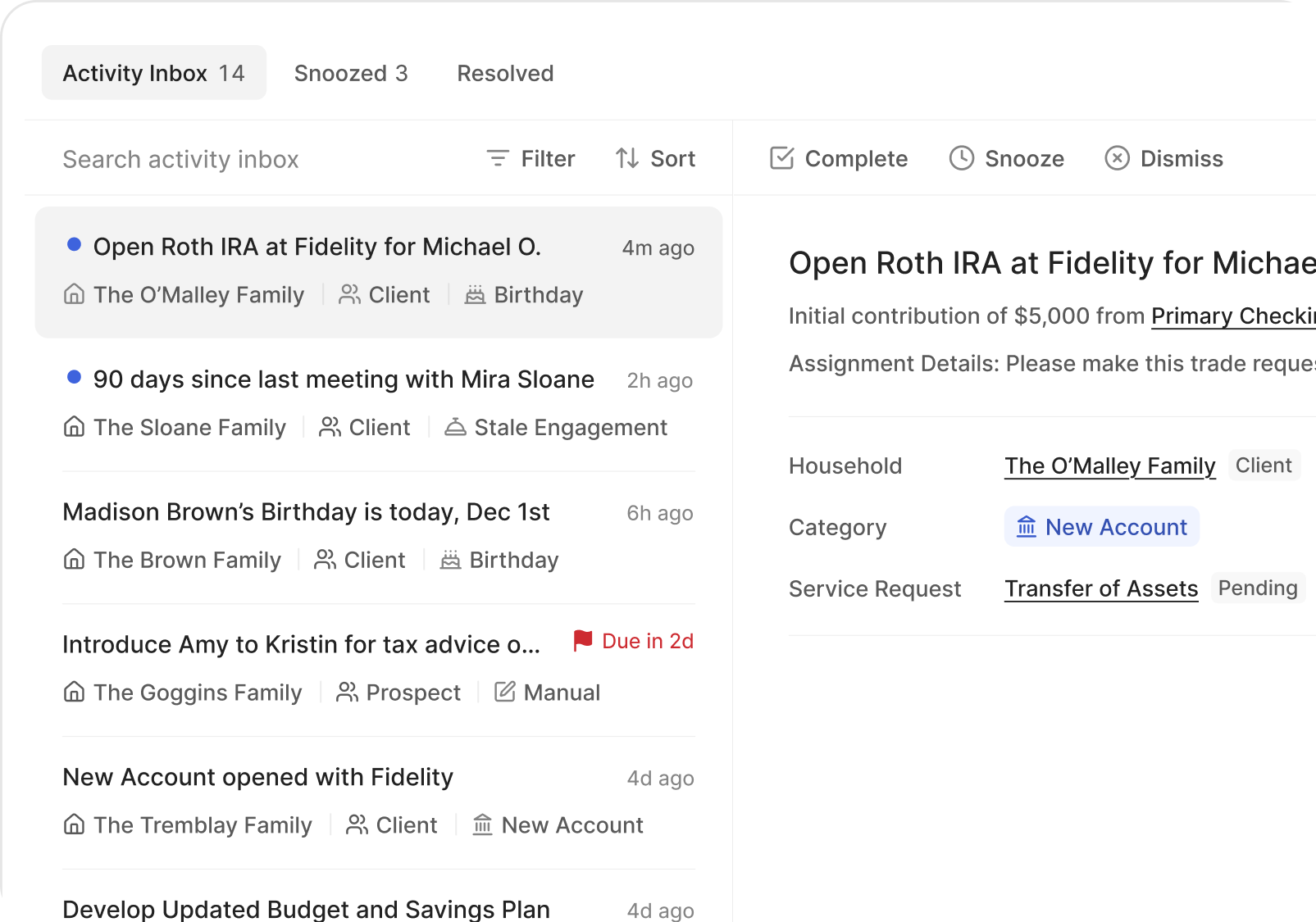The image size is (1316, 922).
Task: Click unread dot on Open Roth IRA item
Action: coord(74,244)
